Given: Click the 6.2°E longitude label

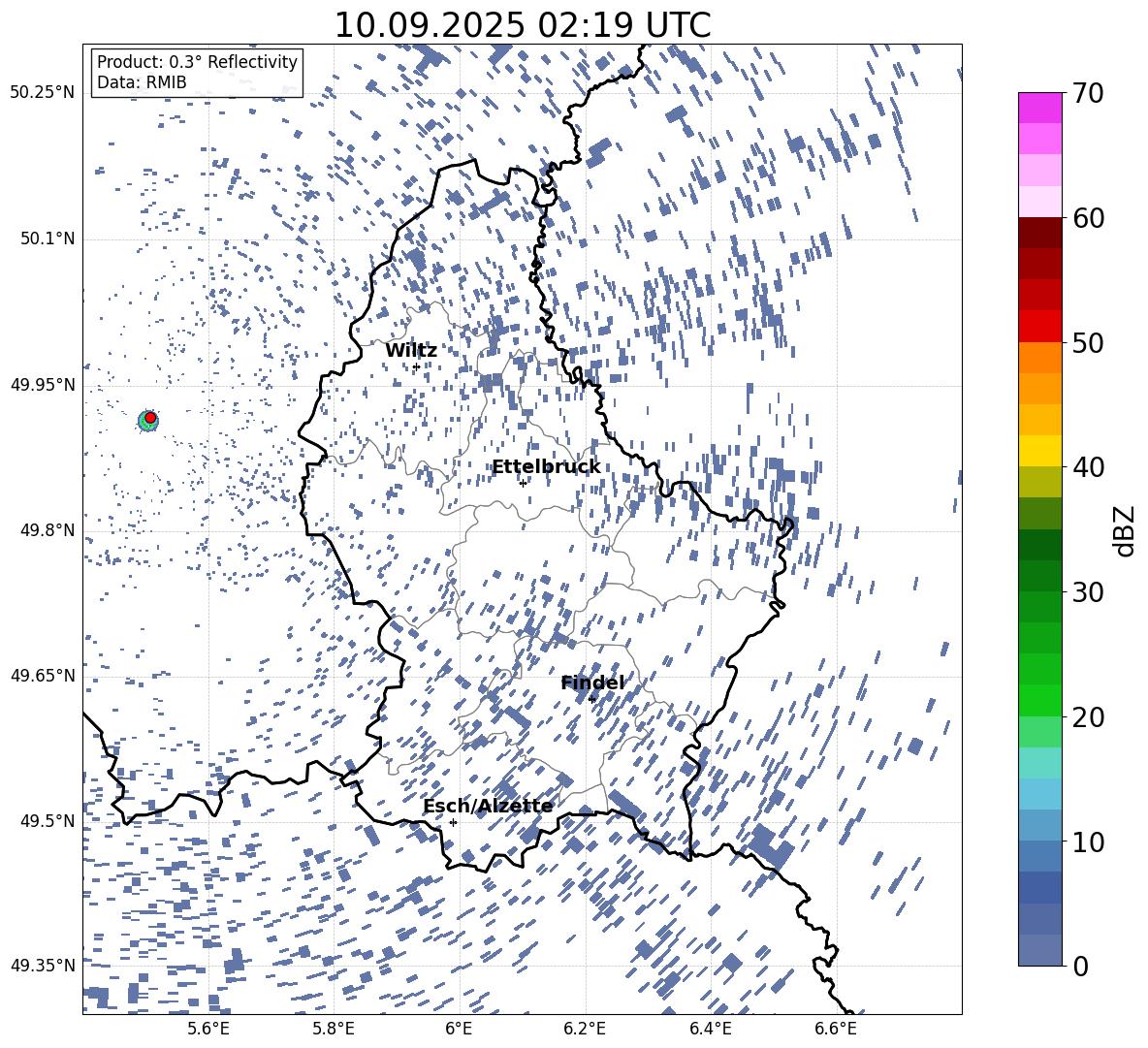Looking at the screenshot, I should coord(585,1029).
